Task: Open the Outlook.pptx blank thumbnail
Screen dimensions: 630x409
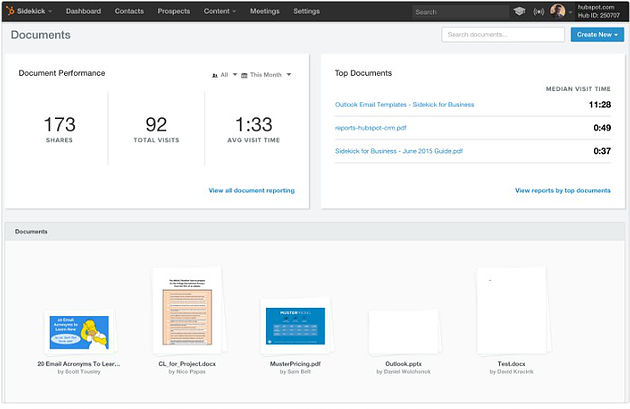Action: (x=403, y=332)
